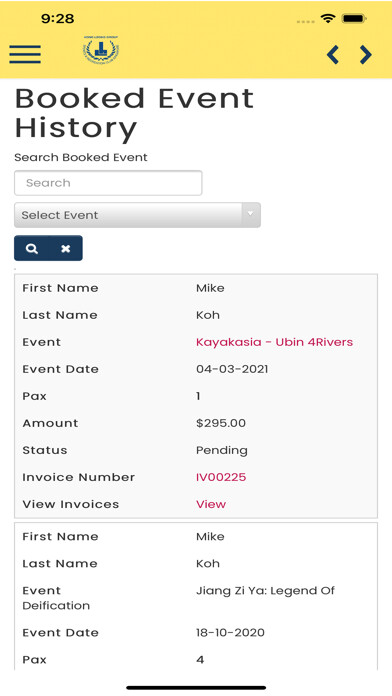Open Kayakasia - Ubin 4Rivers event link
Screen dimensions: 392x696
(x=274, y=342)
